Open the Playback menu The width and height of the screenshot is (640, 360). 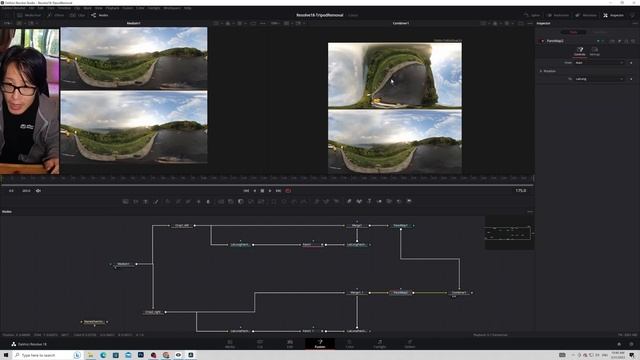(112, 8)
